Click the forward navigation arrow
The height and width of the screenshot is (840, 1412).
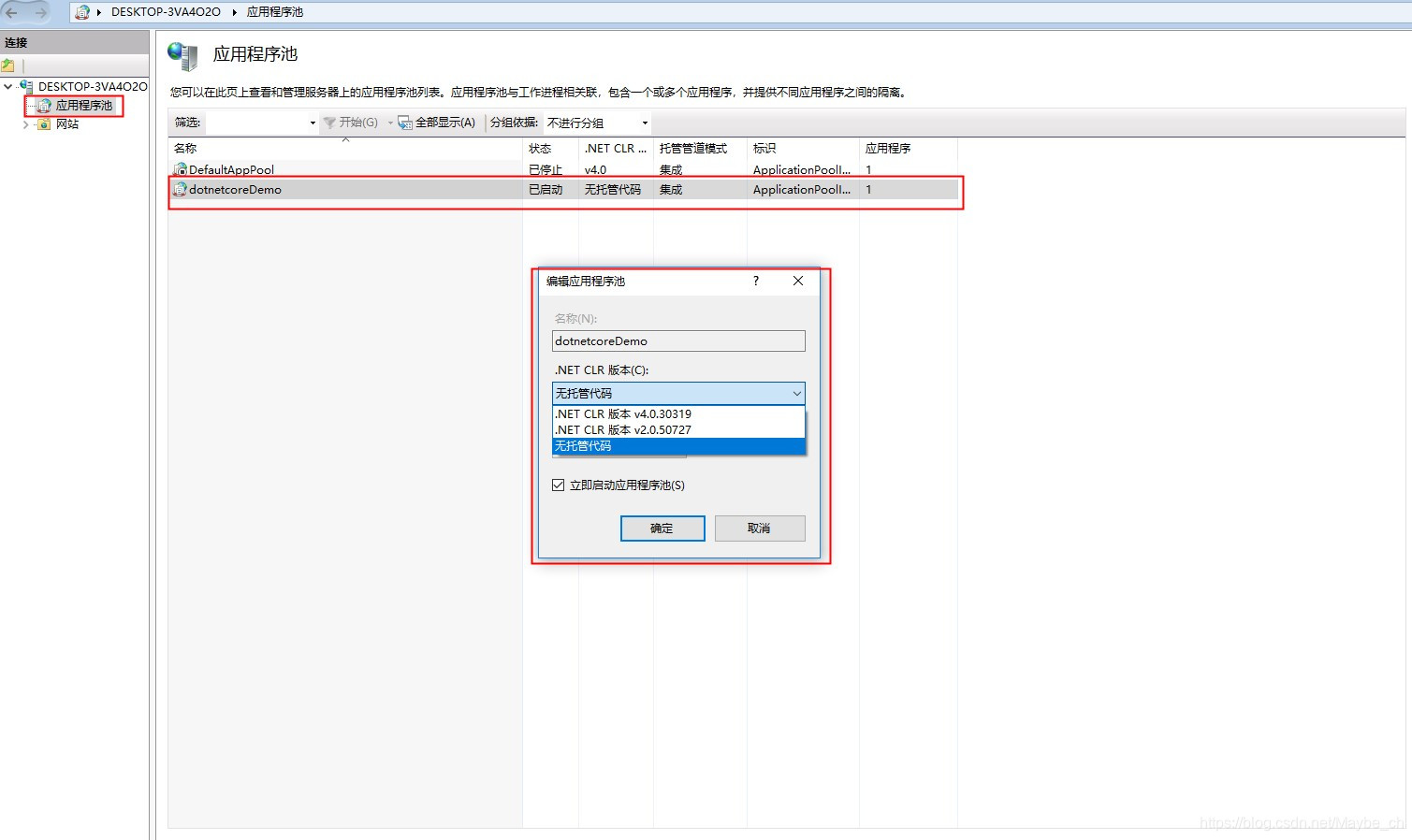tap(40, 12)
